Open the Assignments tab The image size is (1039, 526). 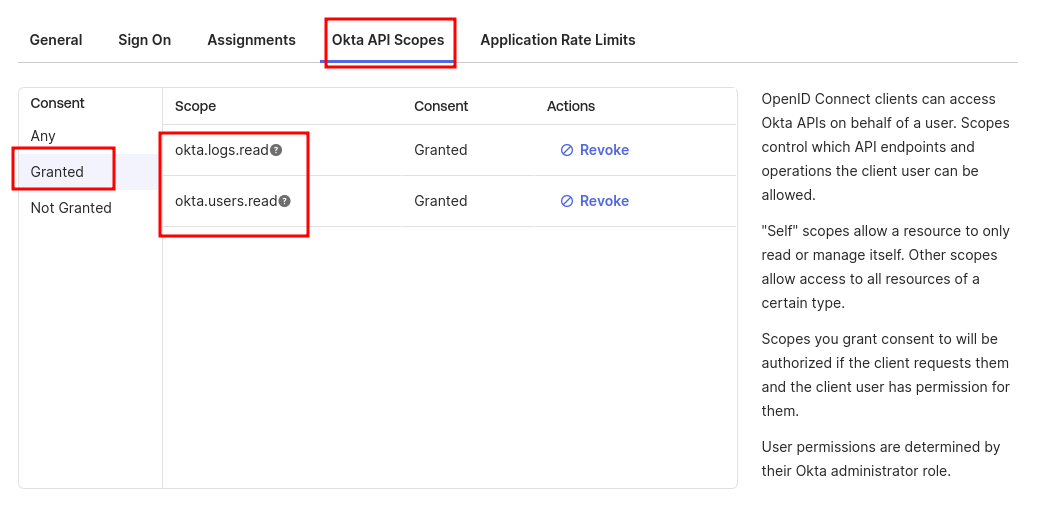251,40
